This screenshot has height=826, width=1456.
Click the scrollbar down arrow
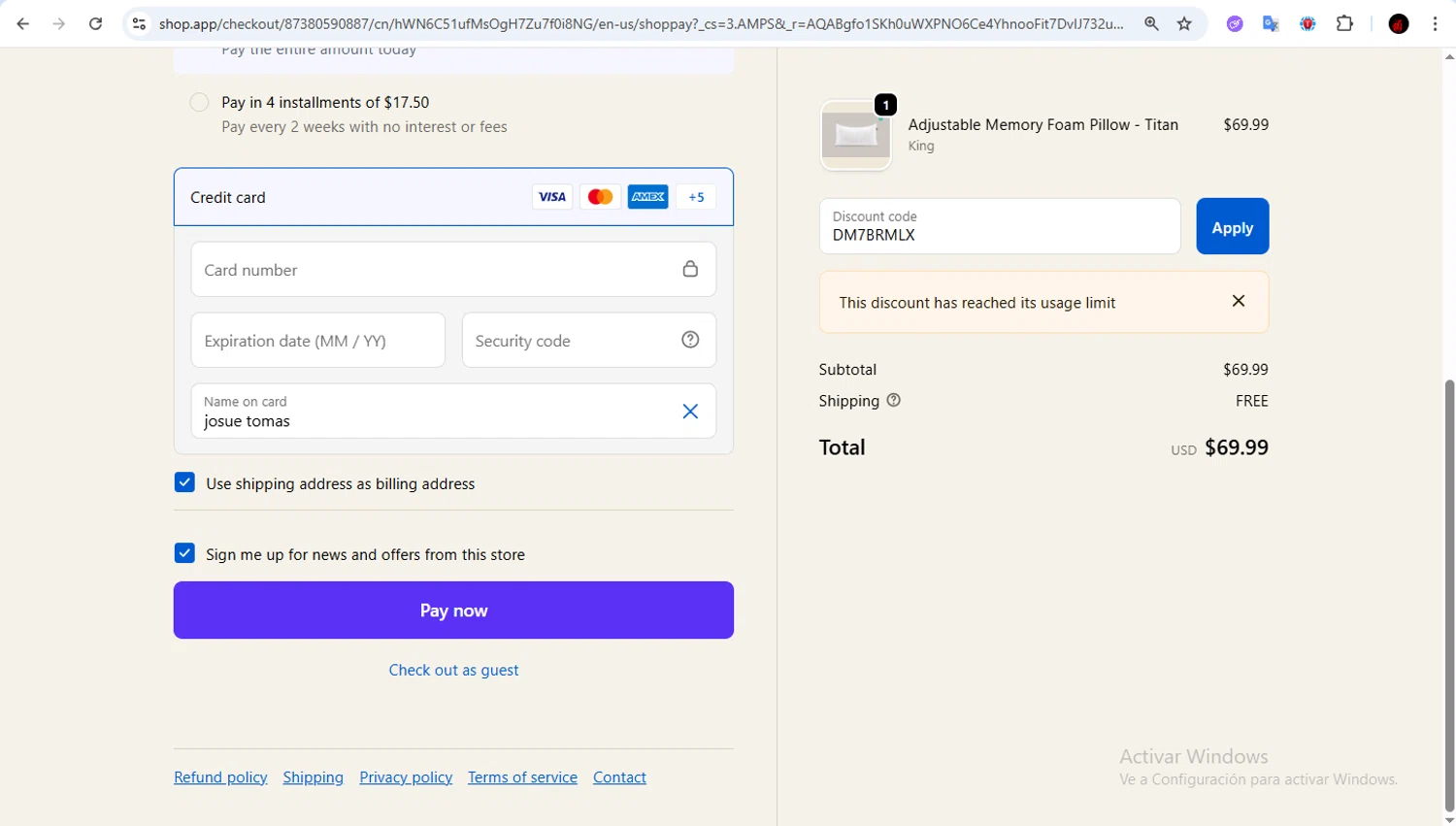[x=1449, y=820]
